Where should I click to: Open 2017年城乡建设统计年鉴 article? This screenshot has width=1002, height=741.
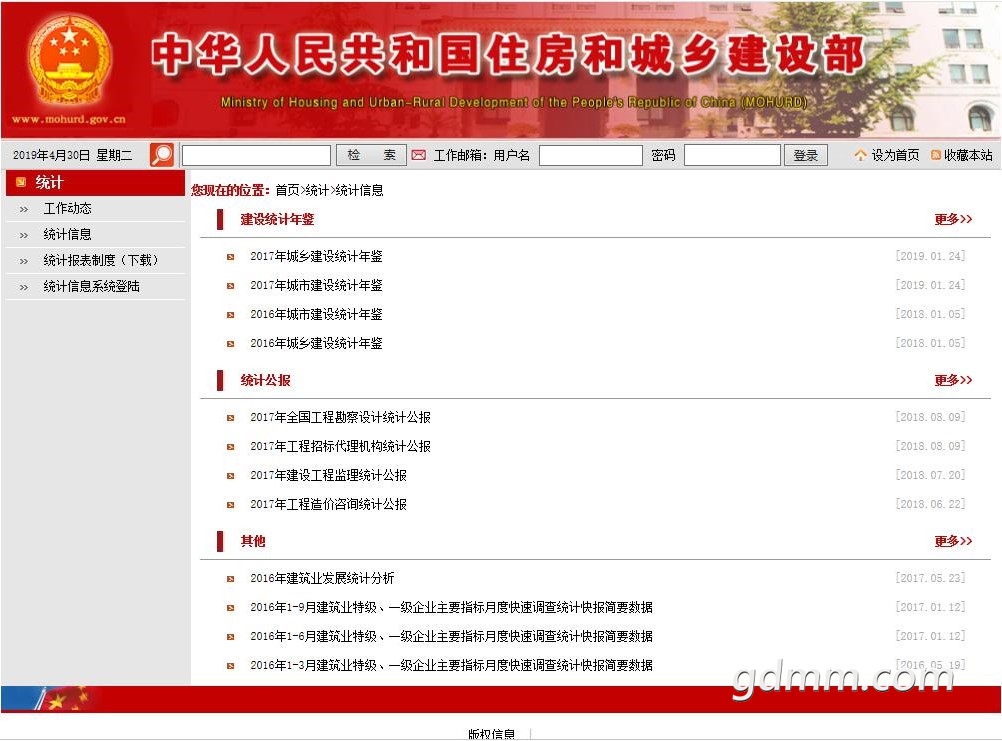316,256
